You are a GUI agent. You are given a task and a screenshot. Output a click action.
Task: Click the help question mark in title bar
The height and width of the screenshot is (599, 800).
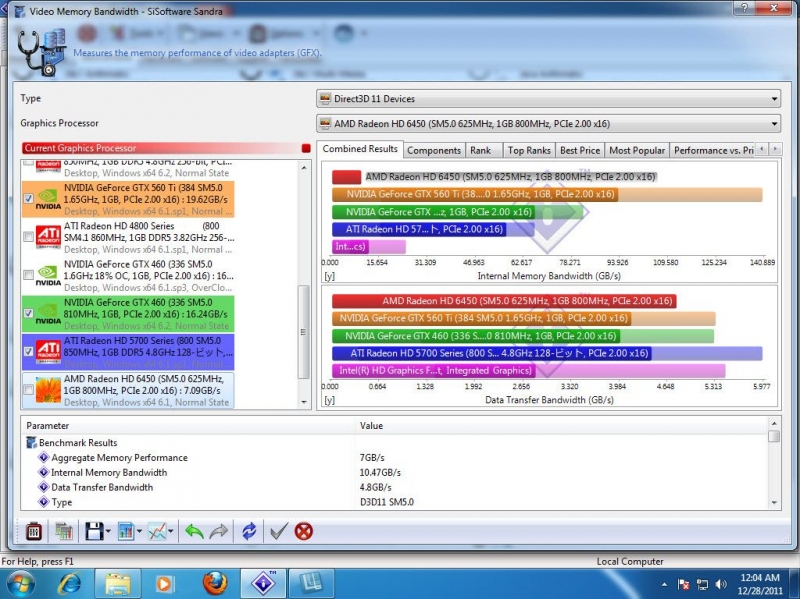click(746, 8)
